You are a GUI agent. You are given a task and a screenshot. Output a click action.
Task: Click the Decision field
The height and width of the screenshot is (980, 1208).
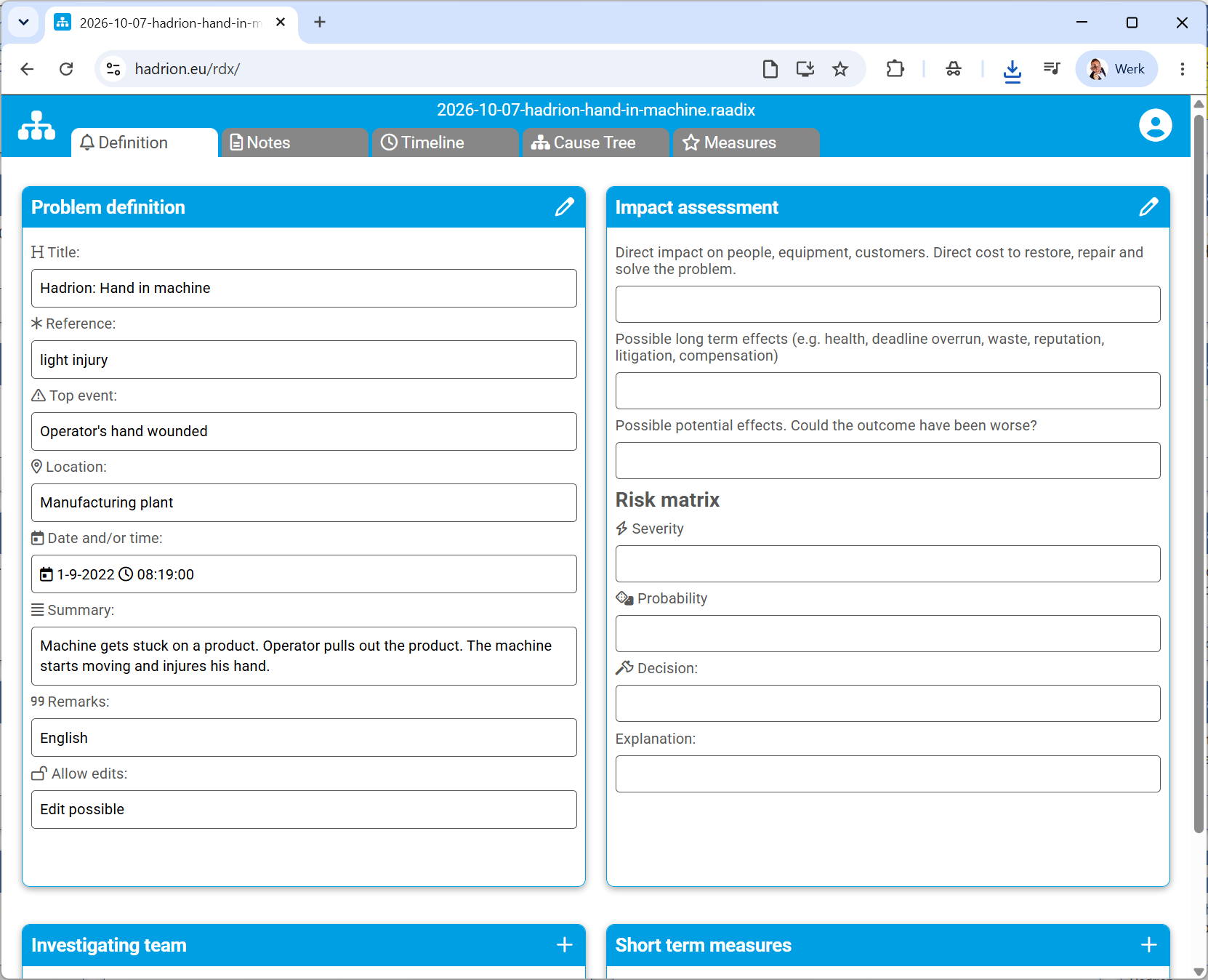[887, 703]
